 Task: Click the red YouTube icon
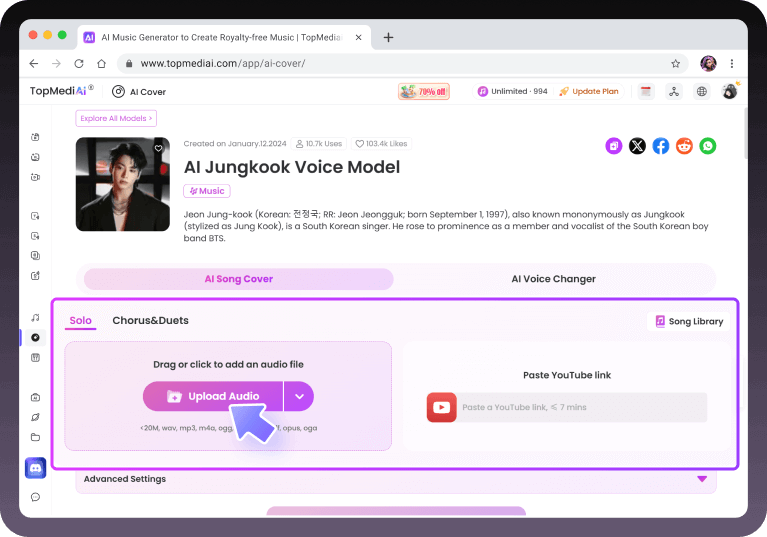(441, 407)
